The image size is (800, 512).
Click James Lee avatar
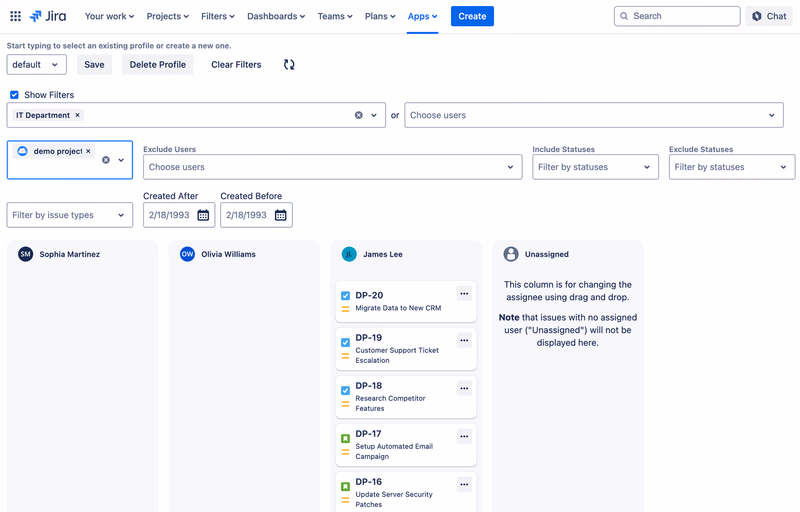coord(349,254)
